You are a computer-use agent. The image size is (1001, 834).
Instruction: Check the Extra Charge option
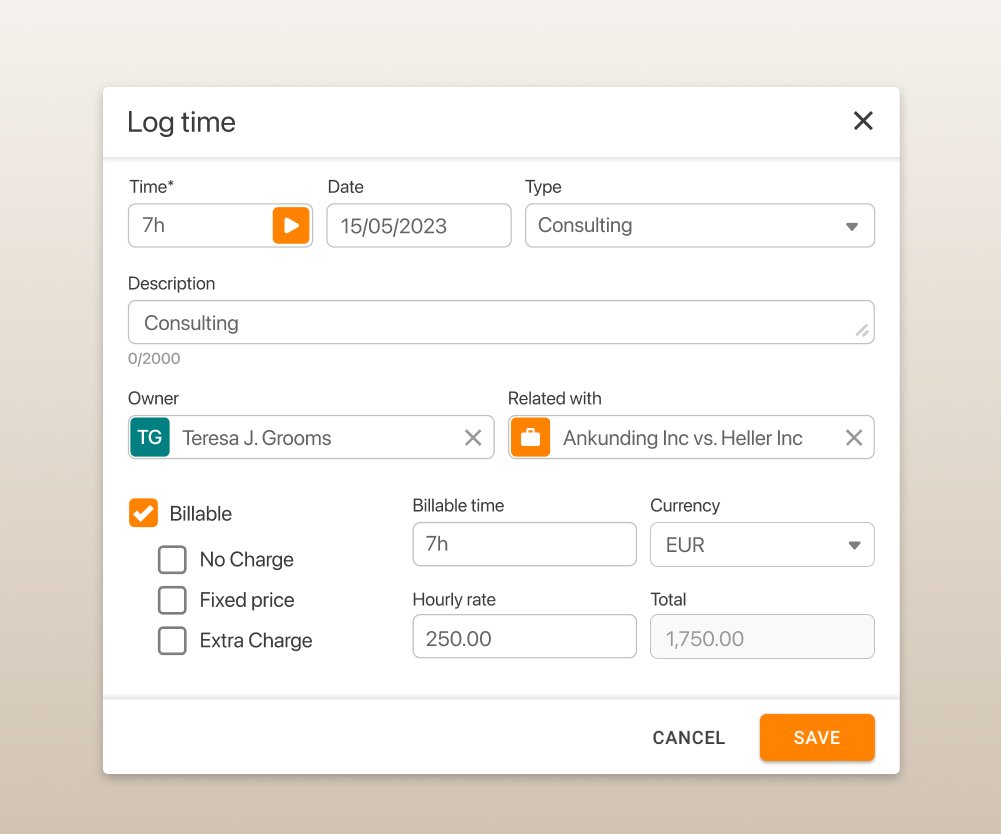[172, 641]
